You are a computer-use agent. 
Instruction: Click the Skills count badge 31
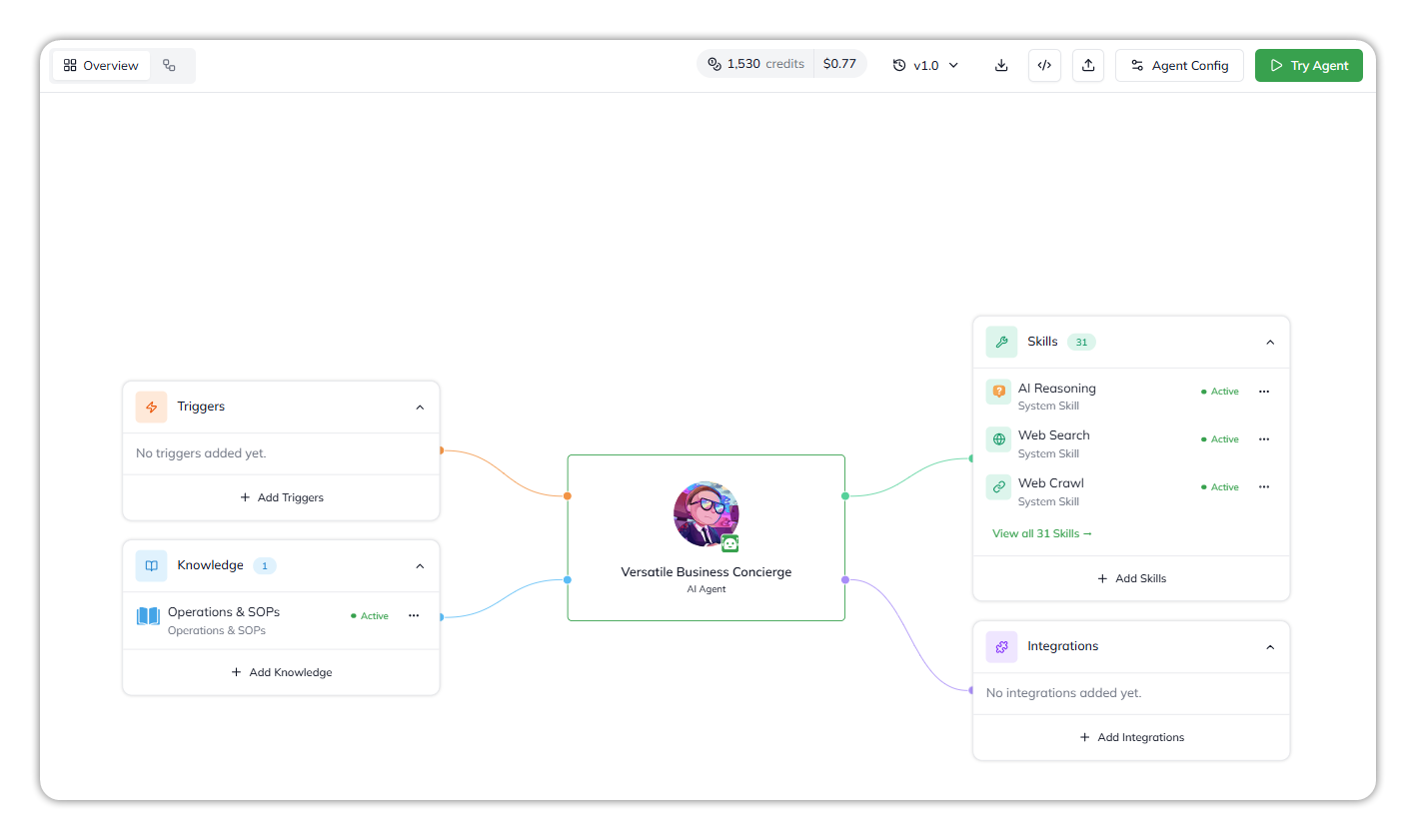[x=1081, y=343]
